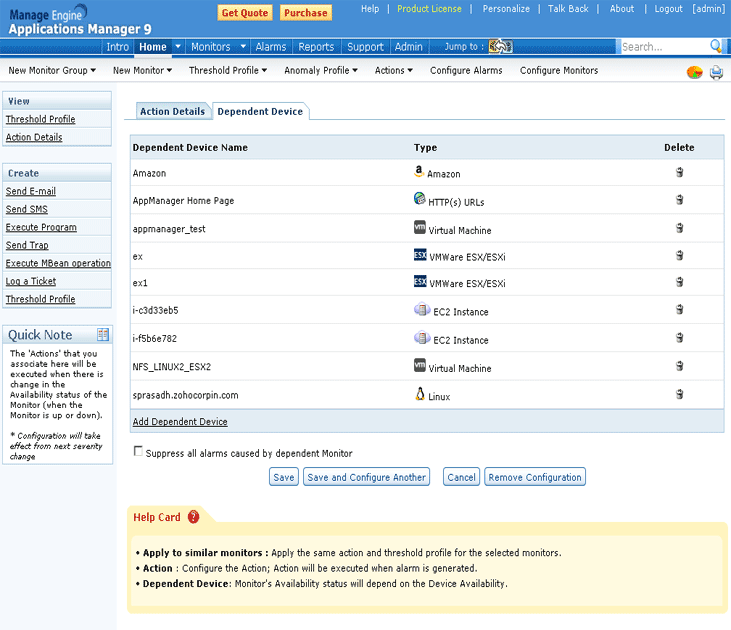Click the ESX icon in the ex1 row
Screen dimensions: 731x630
tap(420, 281)
